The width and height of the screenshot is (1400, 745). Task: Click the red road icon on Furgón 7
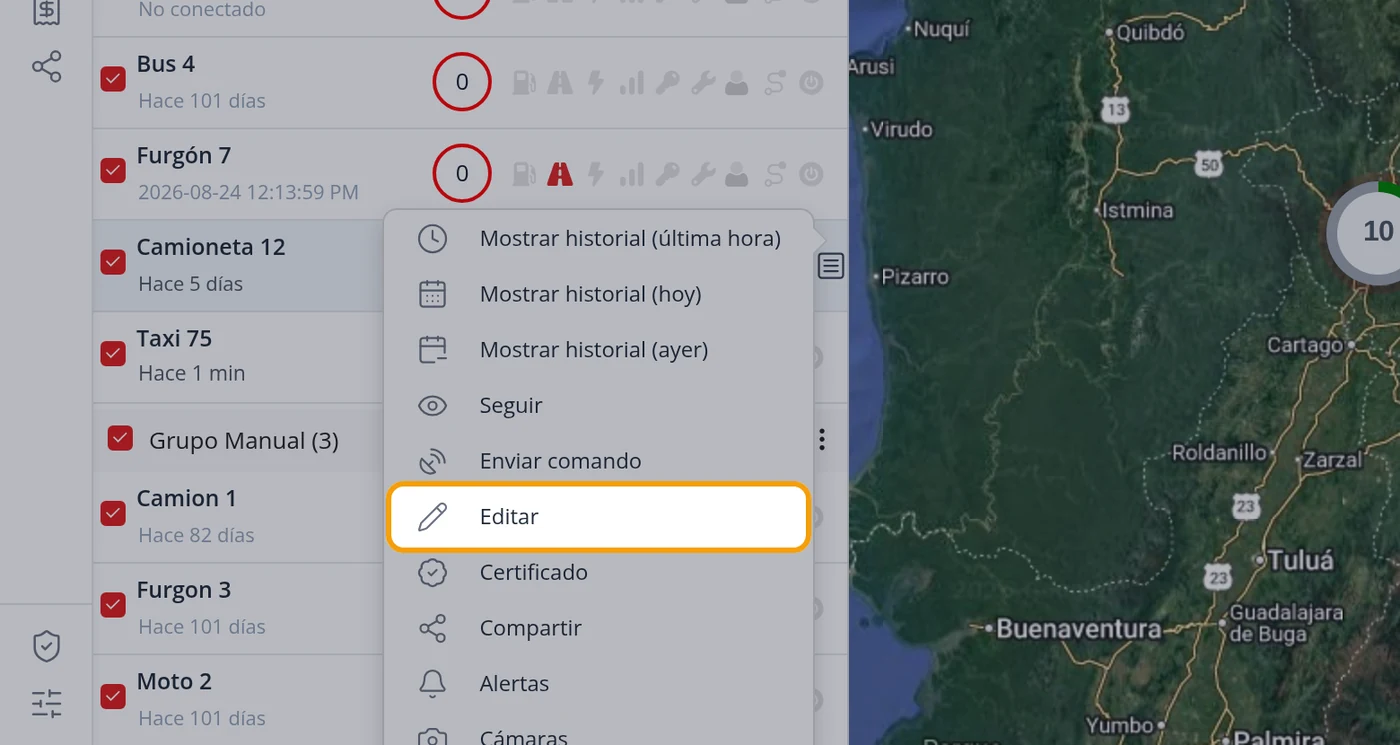(560, 174)
